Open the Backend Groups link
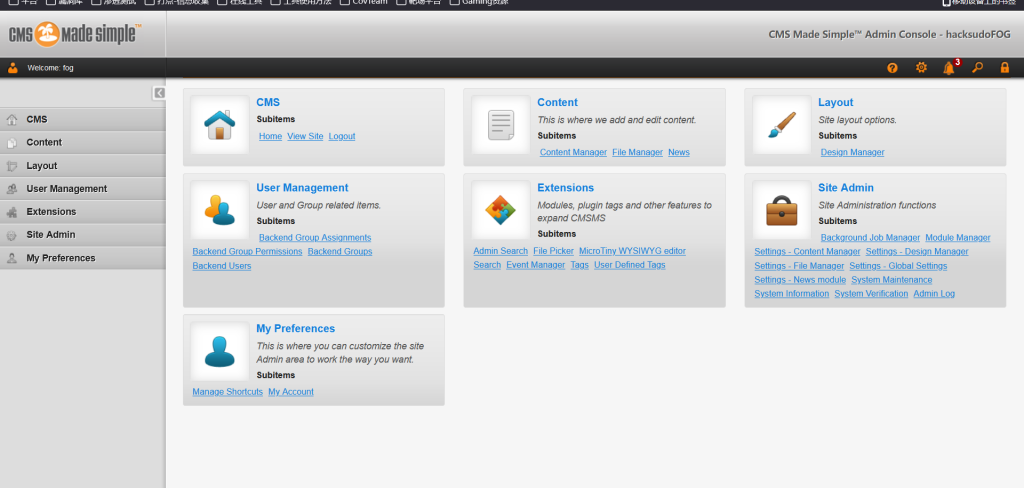Screen dimensions: 1024x488 click(x=340, y=252)
